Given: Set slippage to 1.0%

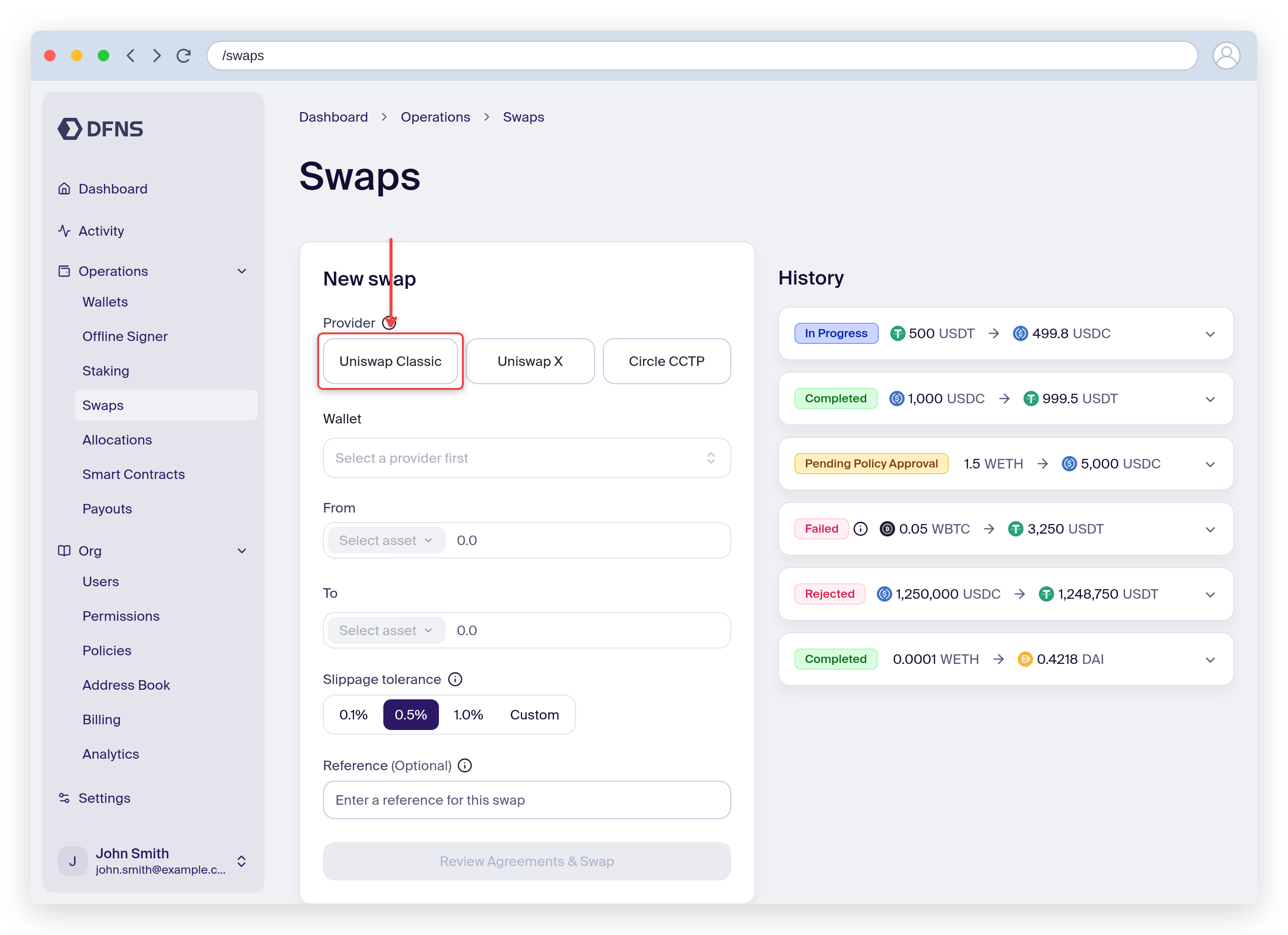Looking at the screenshot, I should (x=468, y=714).
